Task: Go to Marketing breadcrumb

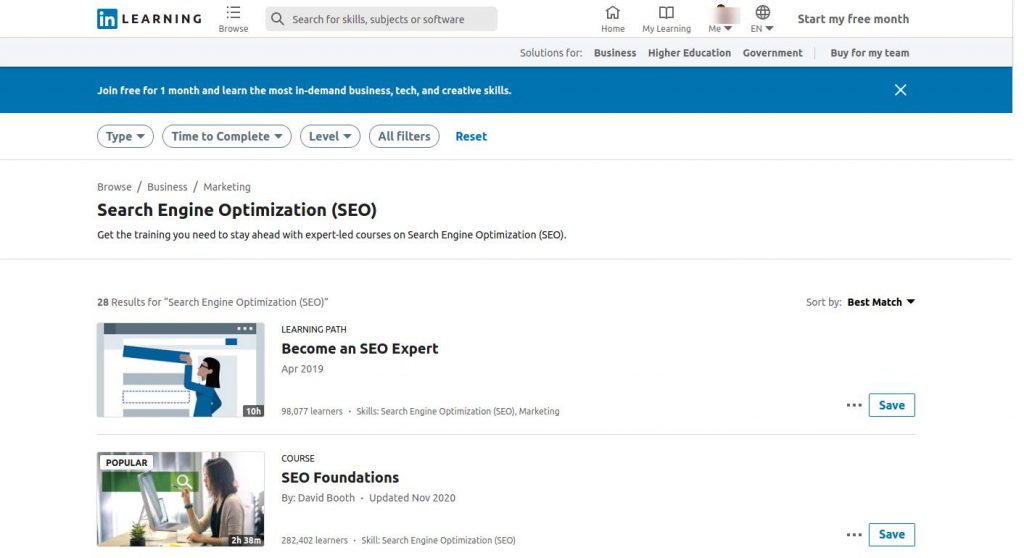Action: click(227, 187)
